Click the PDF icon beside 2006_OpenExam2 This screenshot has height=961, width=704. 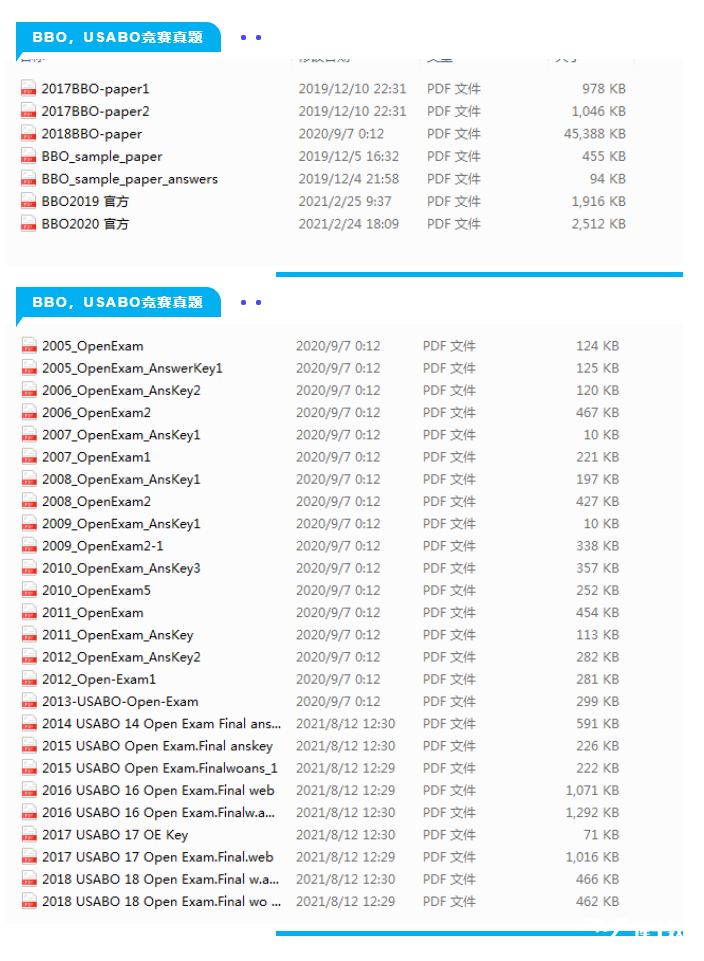(29, 412)
